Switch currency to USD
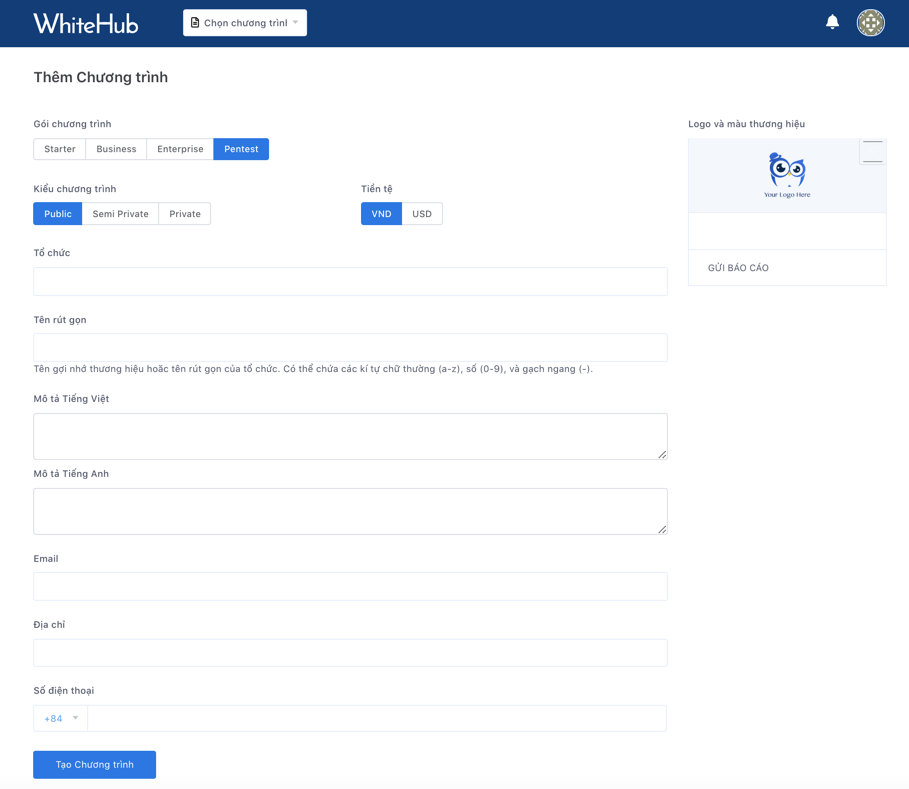909x789 pixels. coord(422,213)
